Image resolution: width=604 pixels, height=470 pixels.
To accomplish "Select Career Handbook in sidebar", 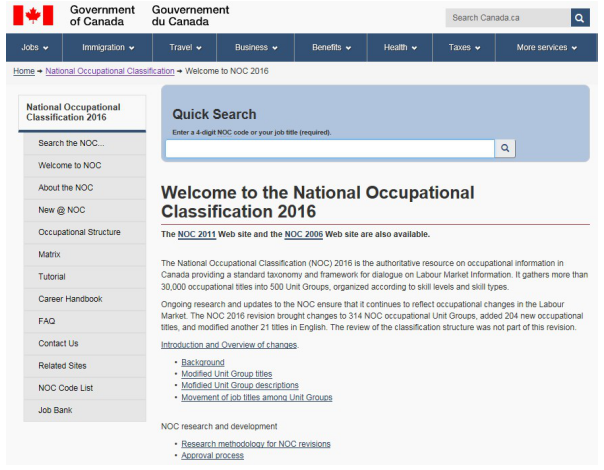I will pyautogui.click(x=85, y=299).
